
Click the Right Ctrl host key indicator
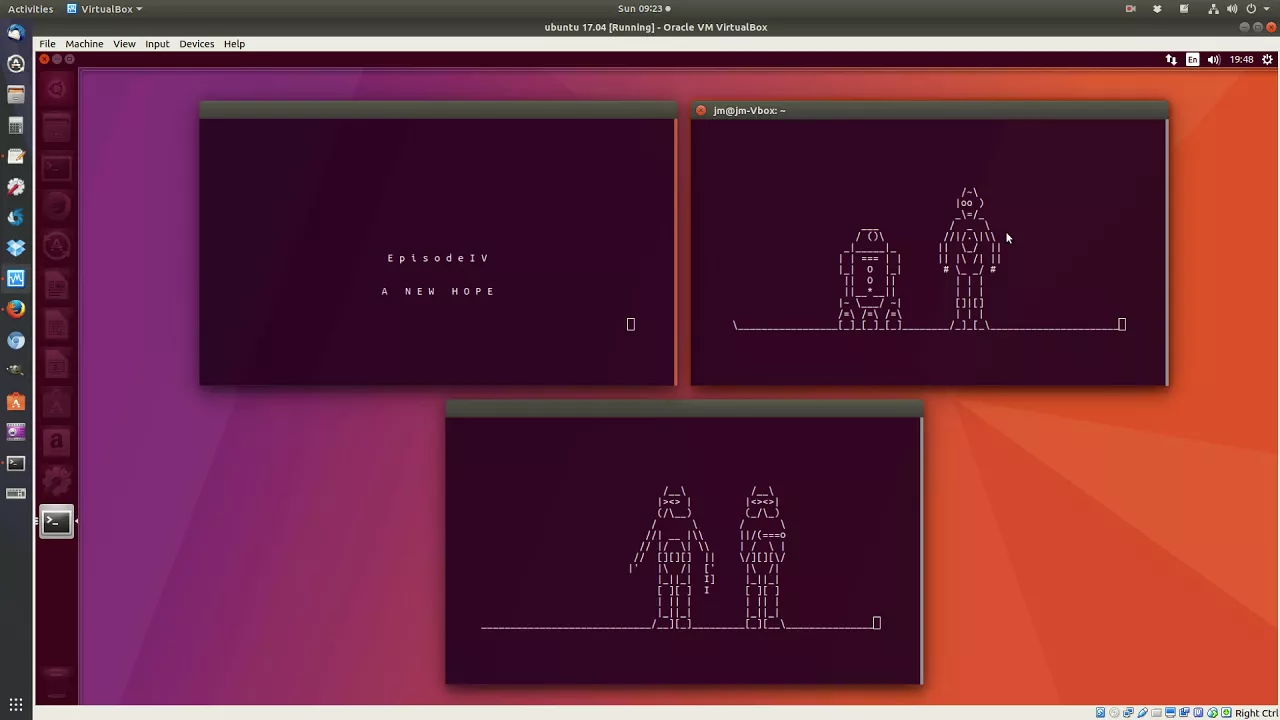point(1257,713)
